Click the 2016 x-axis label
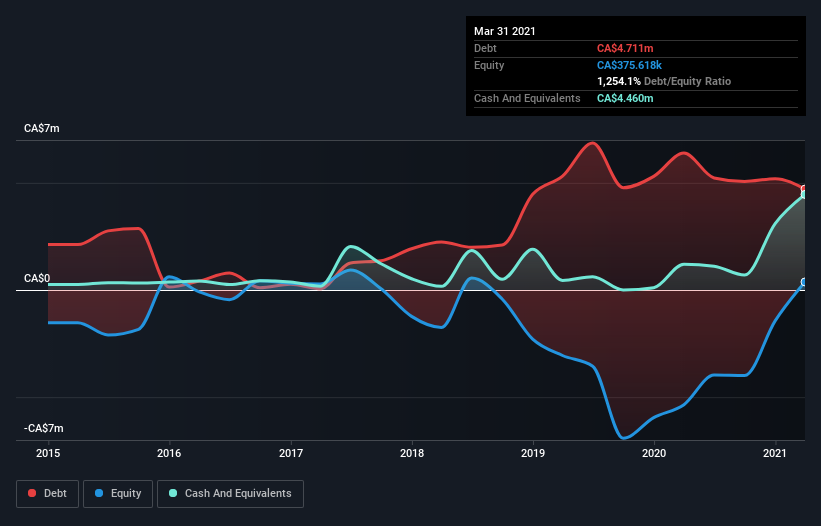The image size is (821, 526). (x=169, y=453)
